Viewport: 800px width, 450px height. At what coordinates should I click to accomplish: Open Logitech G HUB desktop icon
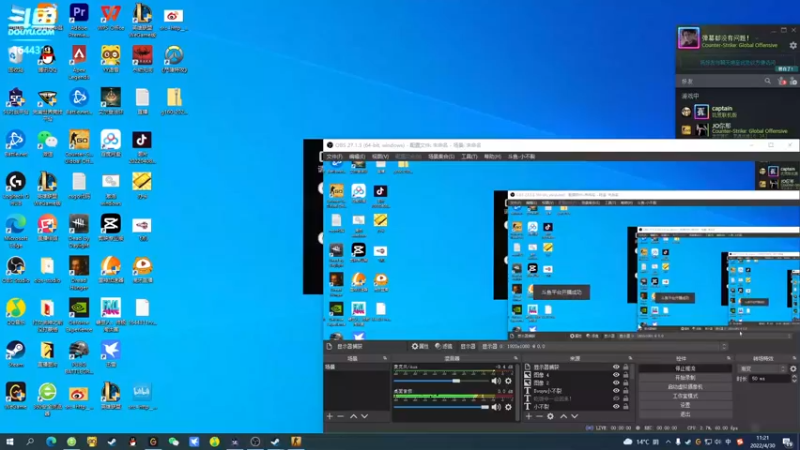(x=16, y=189)
